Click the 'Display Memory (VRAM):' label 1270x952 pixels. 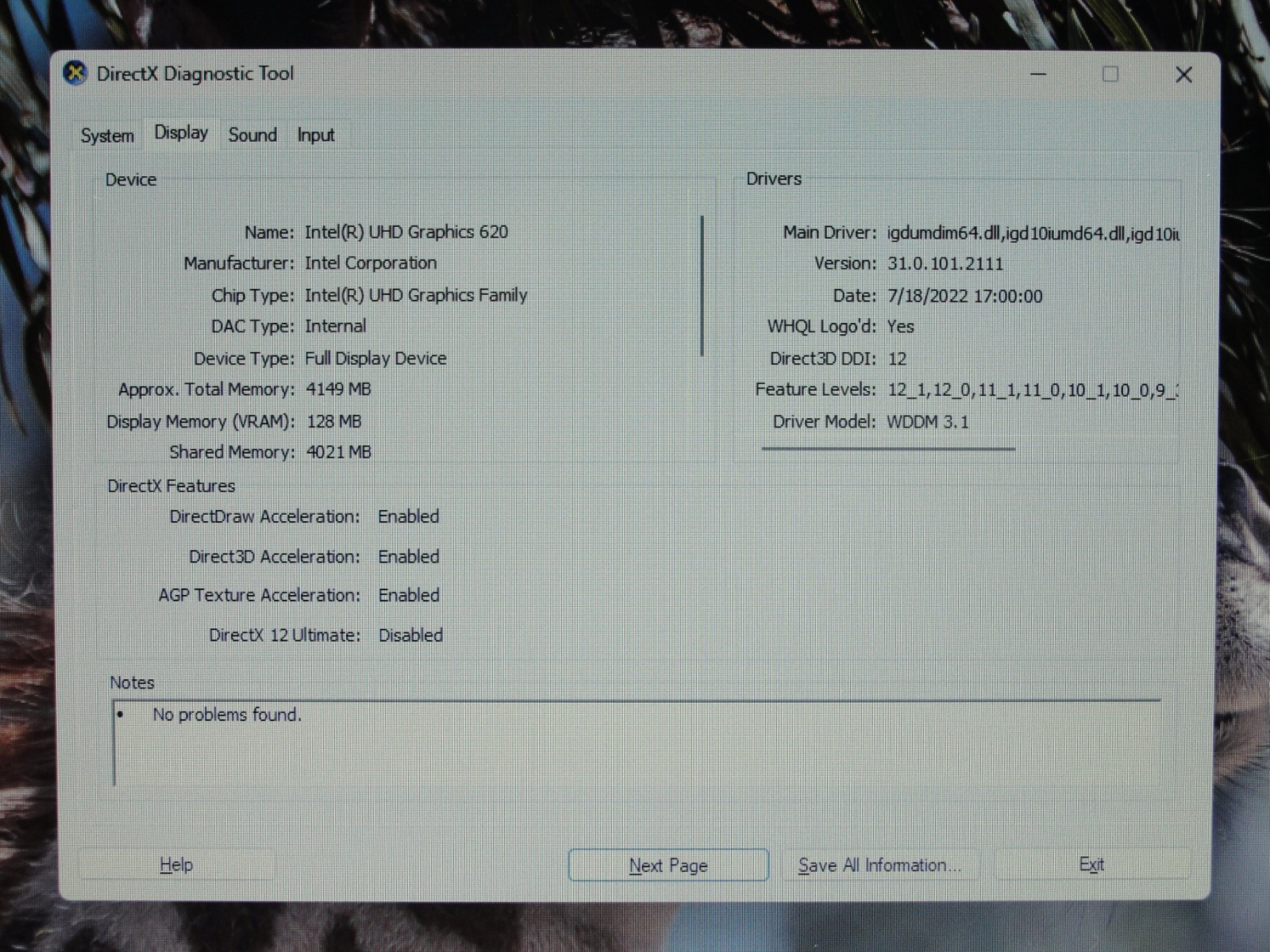[201, 422]
